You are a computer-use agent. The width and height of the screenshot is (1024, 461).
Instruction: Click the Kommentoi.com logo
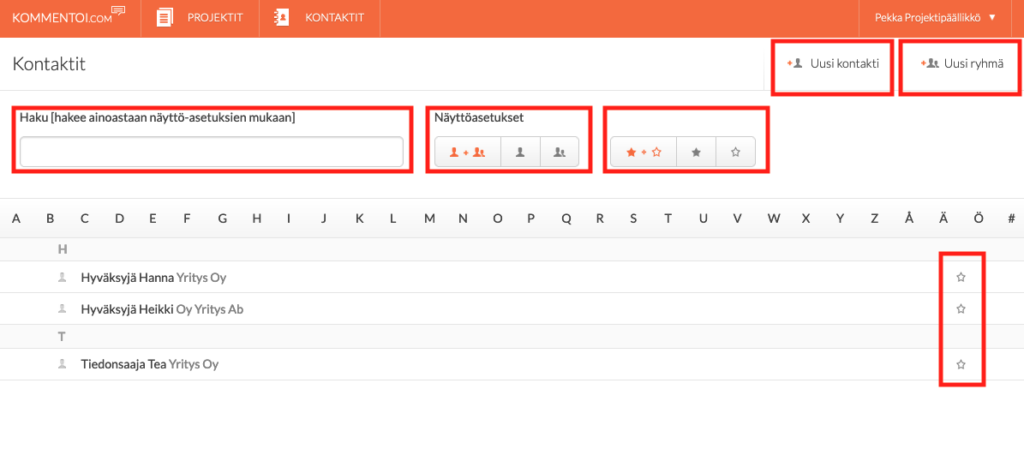tap(69, 17)
